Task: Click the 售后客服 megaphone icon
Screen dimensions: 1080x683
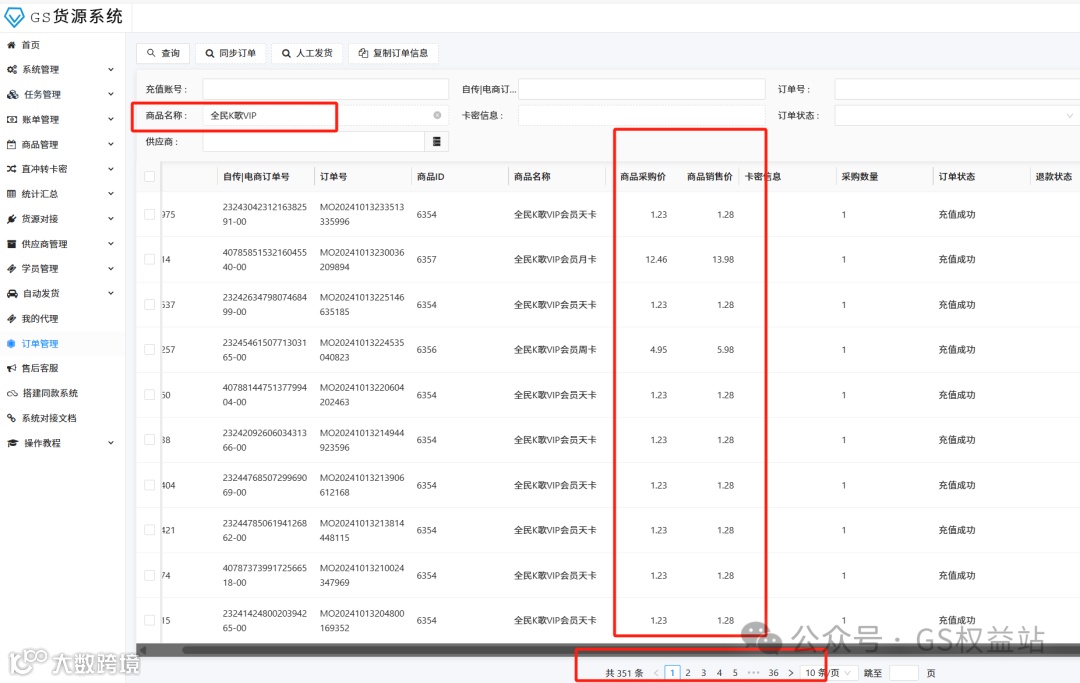Action: (x=11, y=368)
